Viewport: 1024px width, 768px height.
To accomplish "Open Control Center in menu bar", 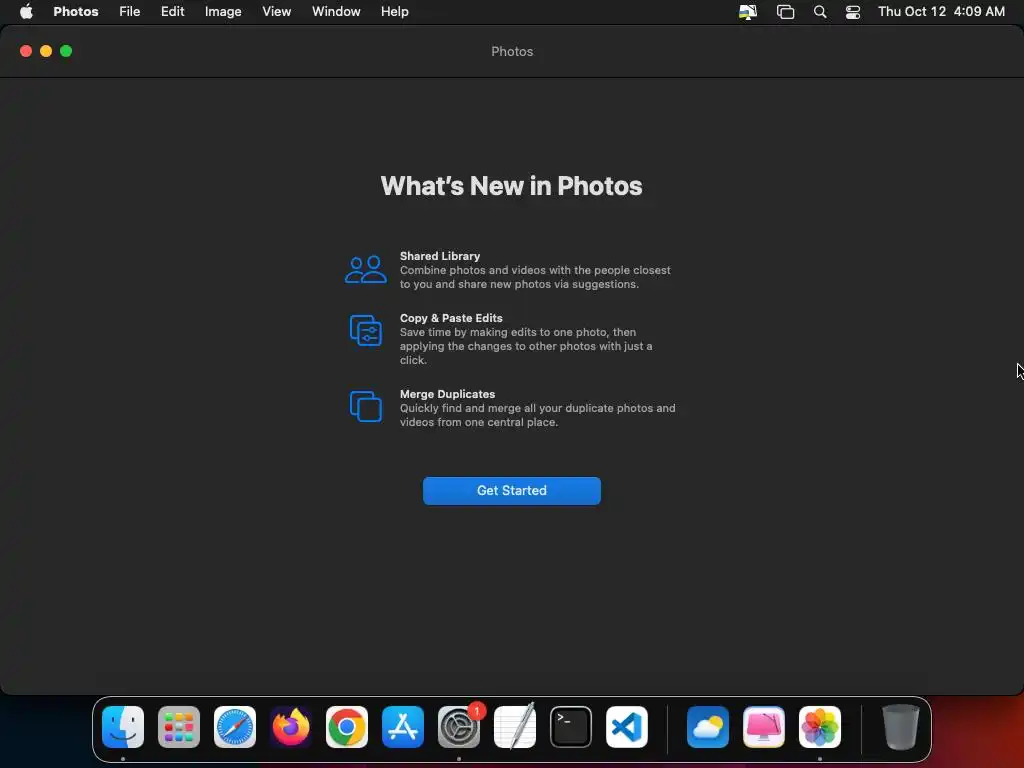I will 852,12.
